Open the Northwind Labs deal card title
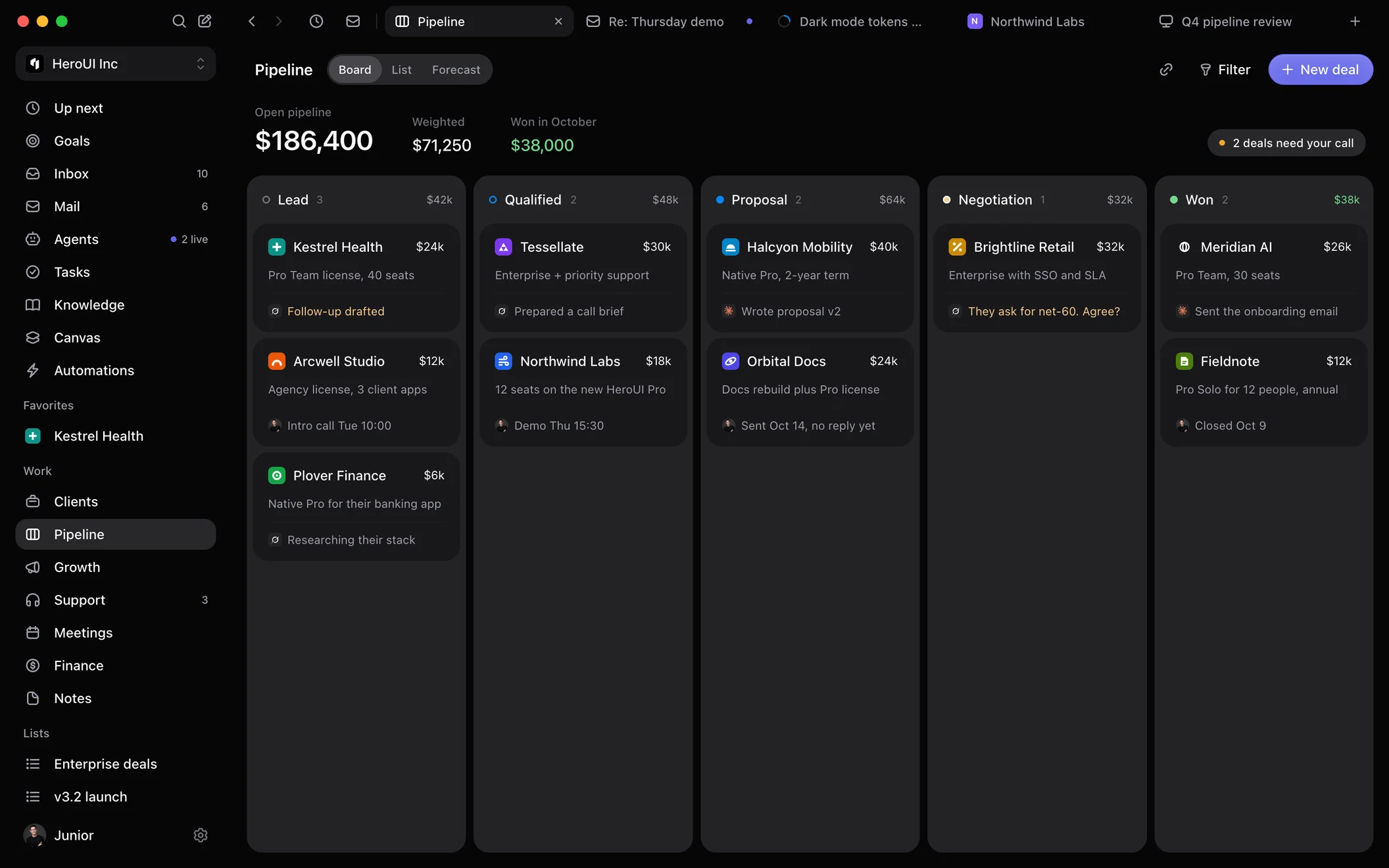The height and width of the screenshot is (868, 1389). (x=570, y=361)
